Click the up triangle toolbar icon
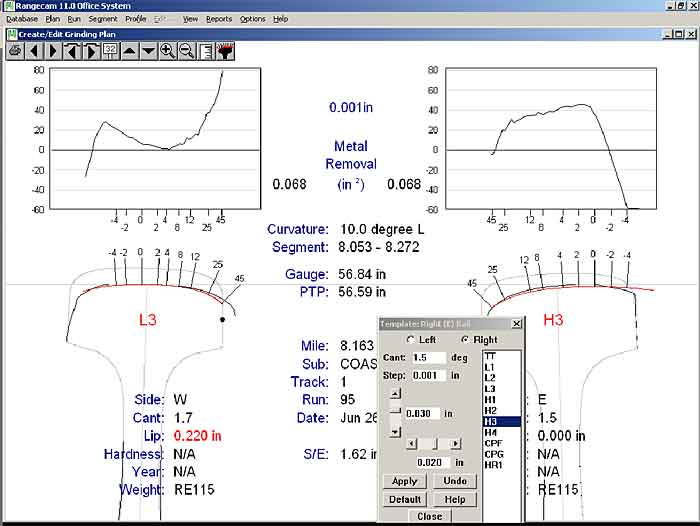Viewport: 700px width, 526px height. click(x=130, y=50)
